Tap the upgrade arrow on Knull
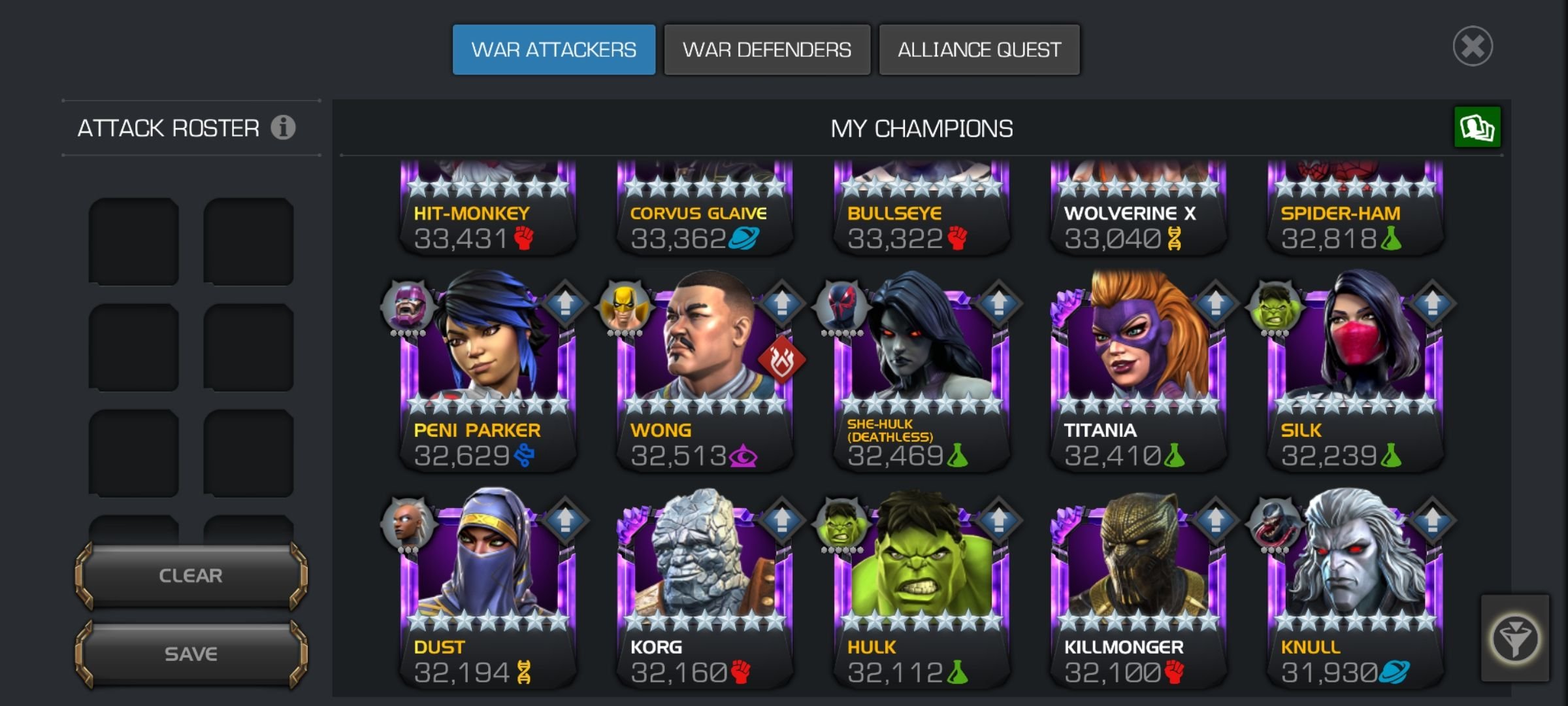 coord(1431,520)
